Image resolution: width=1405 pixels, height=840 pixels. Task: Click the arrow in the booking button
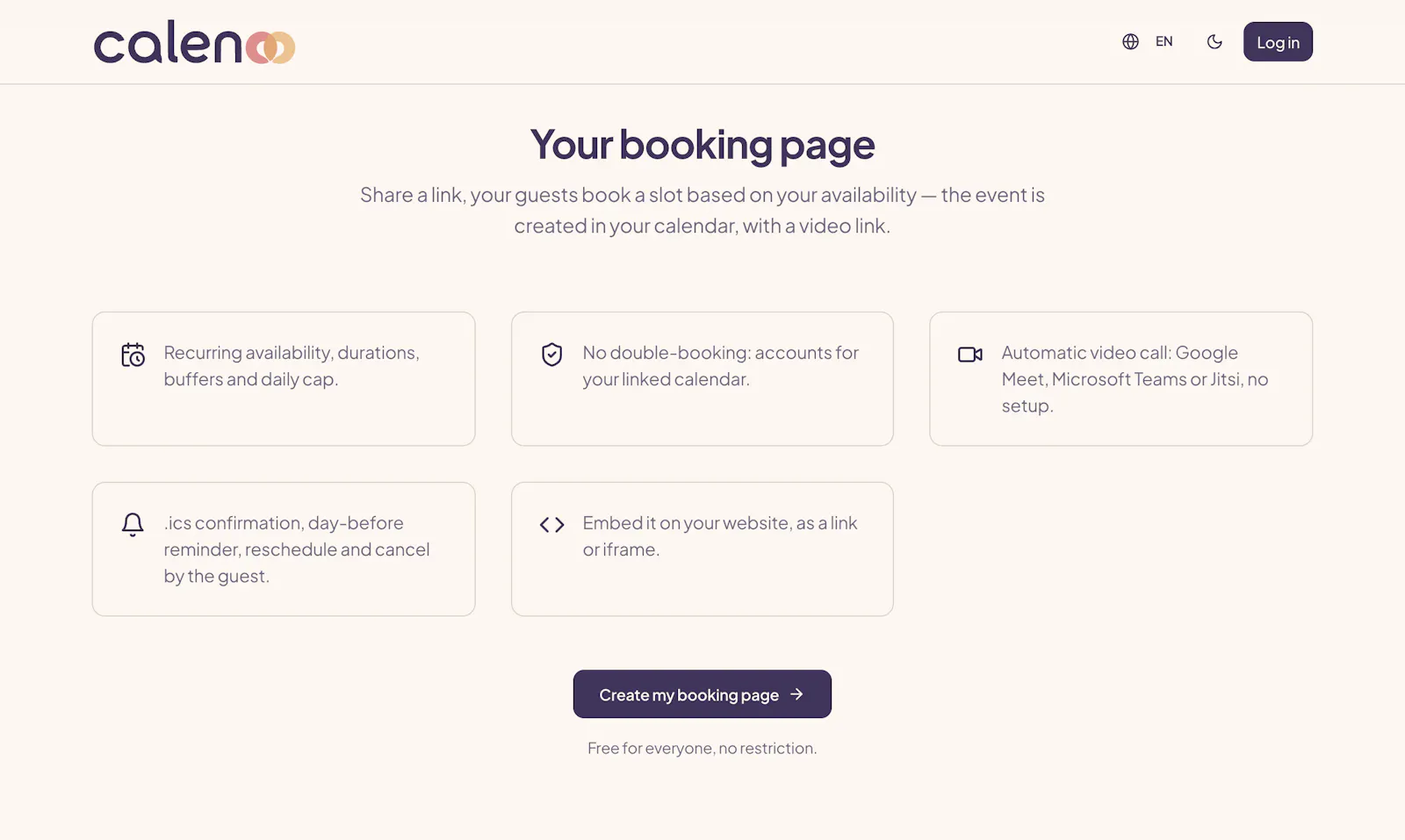796,694
